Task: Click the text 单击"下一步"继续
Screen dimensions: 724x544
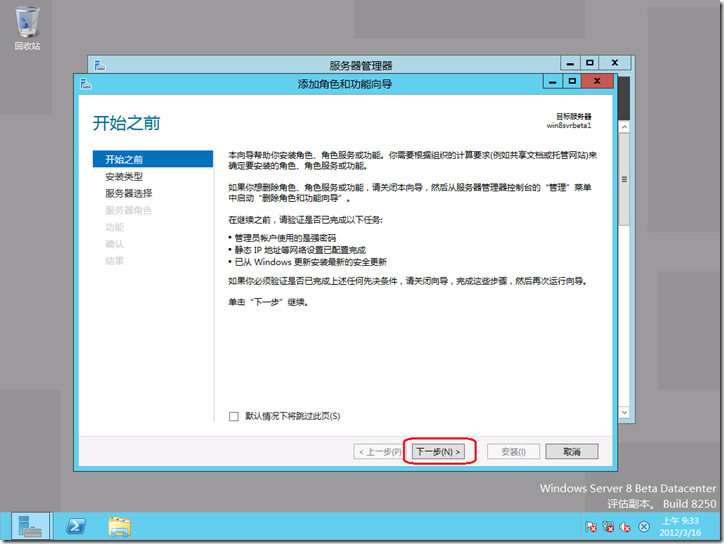Action: click(x=268, y=302)
